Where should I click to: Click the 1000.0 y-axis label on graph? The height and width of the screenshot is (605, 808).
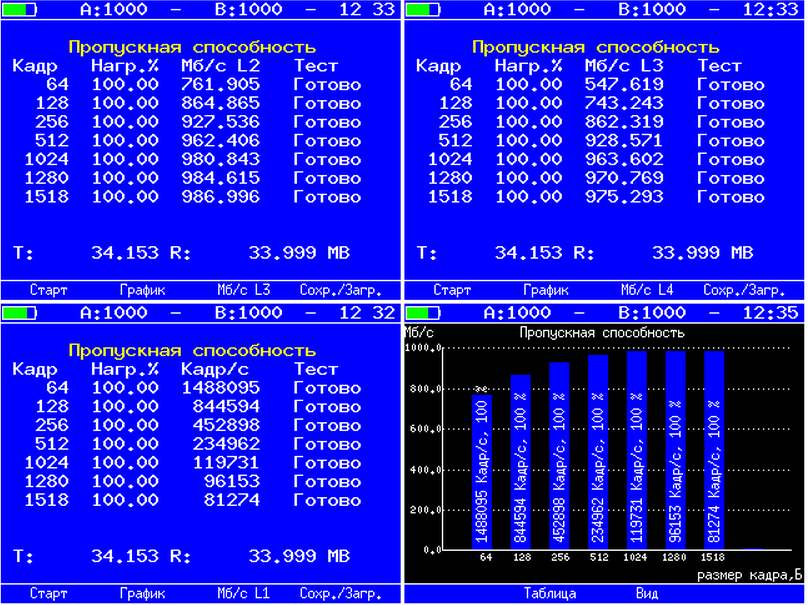(424, 348)
